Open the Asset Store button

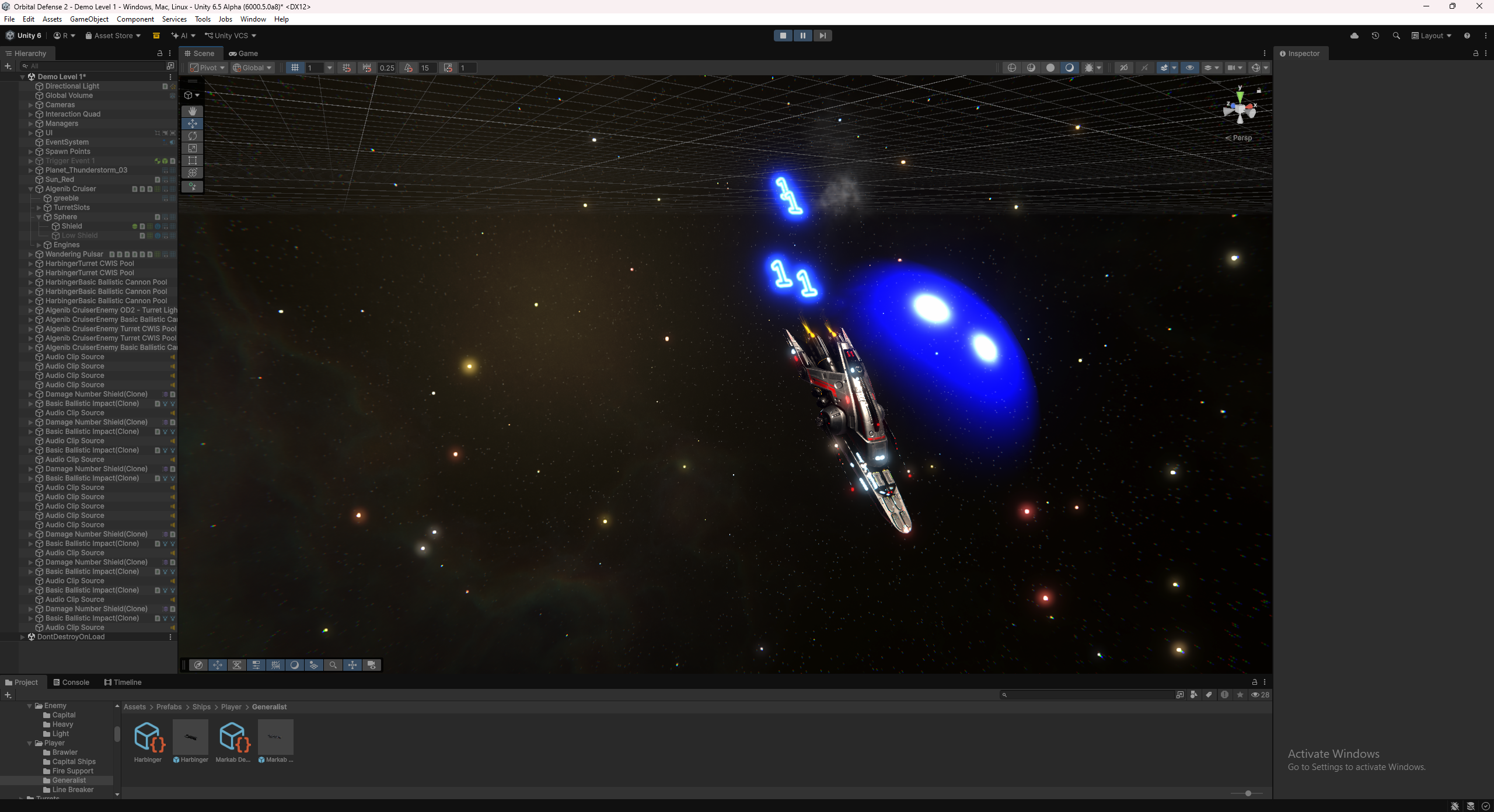click(x=113, y=36)
